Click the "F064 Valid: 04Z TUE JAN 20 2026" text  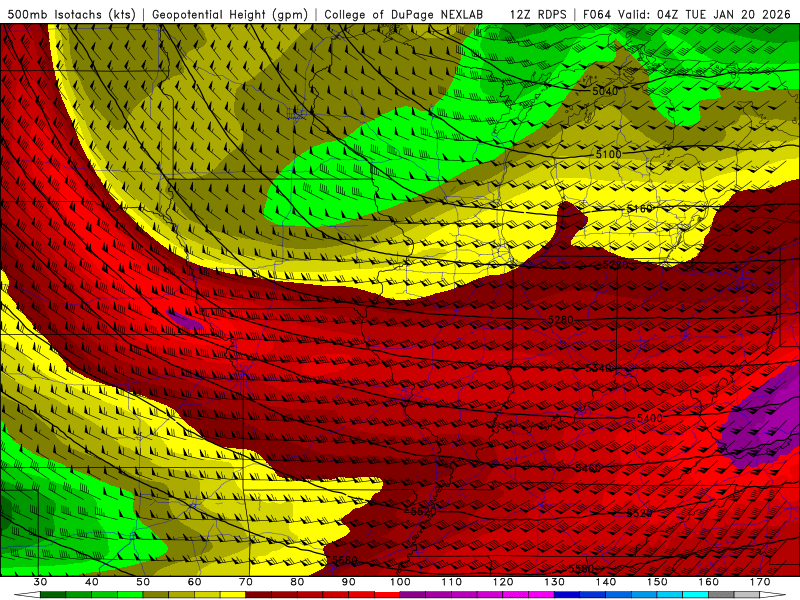(689, 14)
